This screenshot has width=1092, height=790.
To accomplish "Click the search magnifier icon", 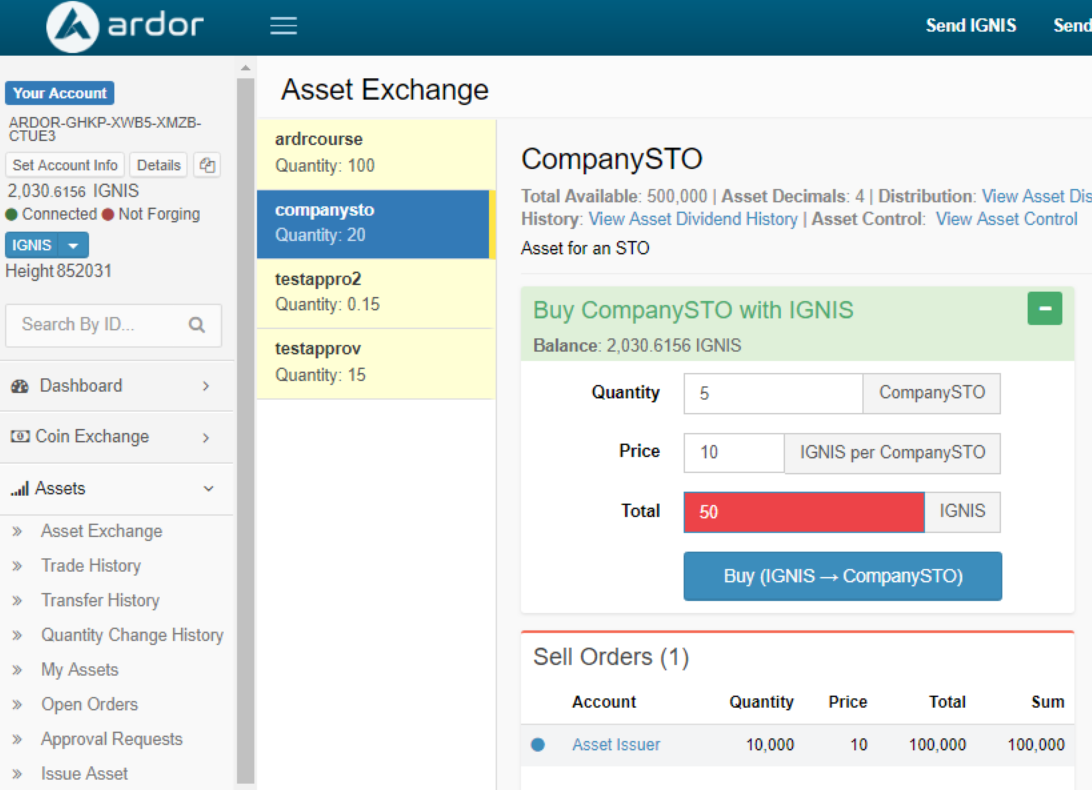I will tap(197, 325).
